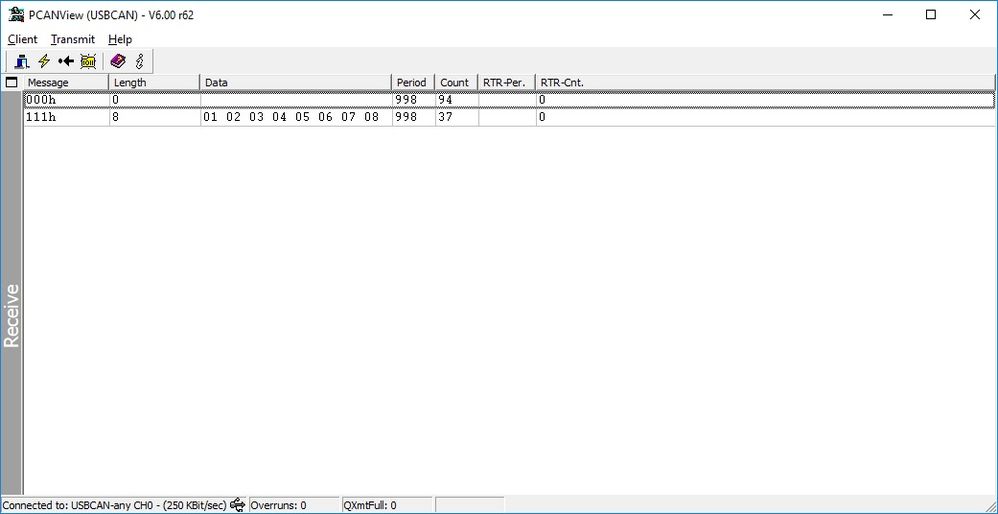
Task: Click Period value 998 in the 111h row
Action: [406, 118]
